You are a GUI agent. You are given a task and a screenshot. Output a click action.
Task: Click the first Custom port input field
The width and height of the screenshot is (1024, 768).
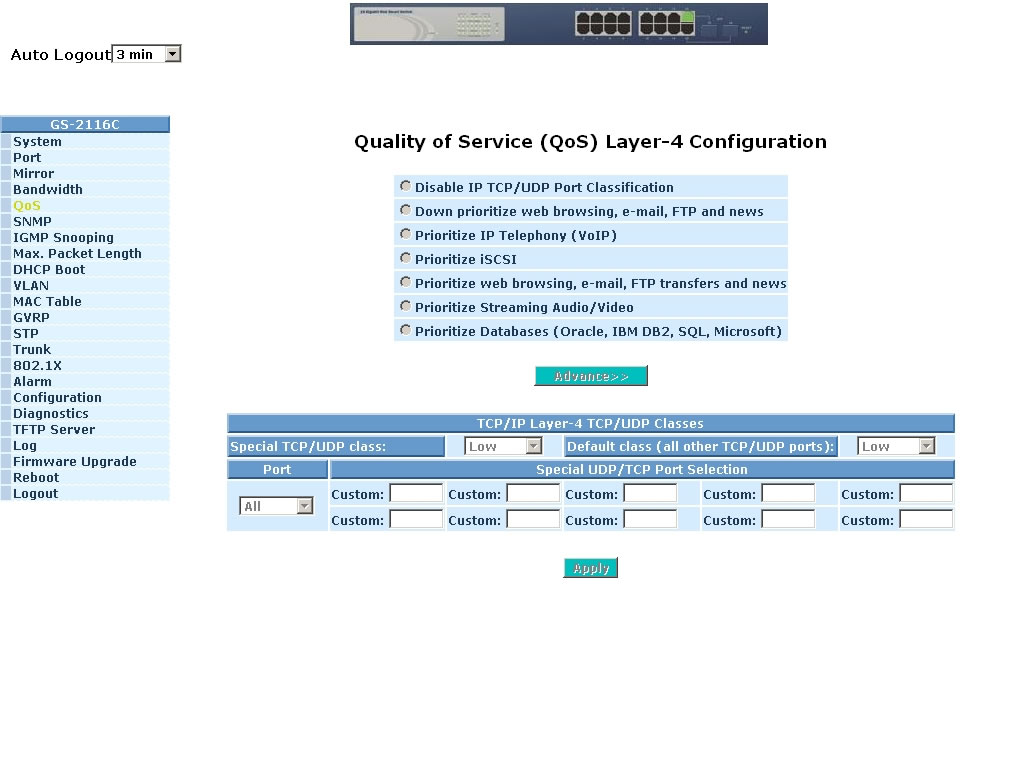415,493
